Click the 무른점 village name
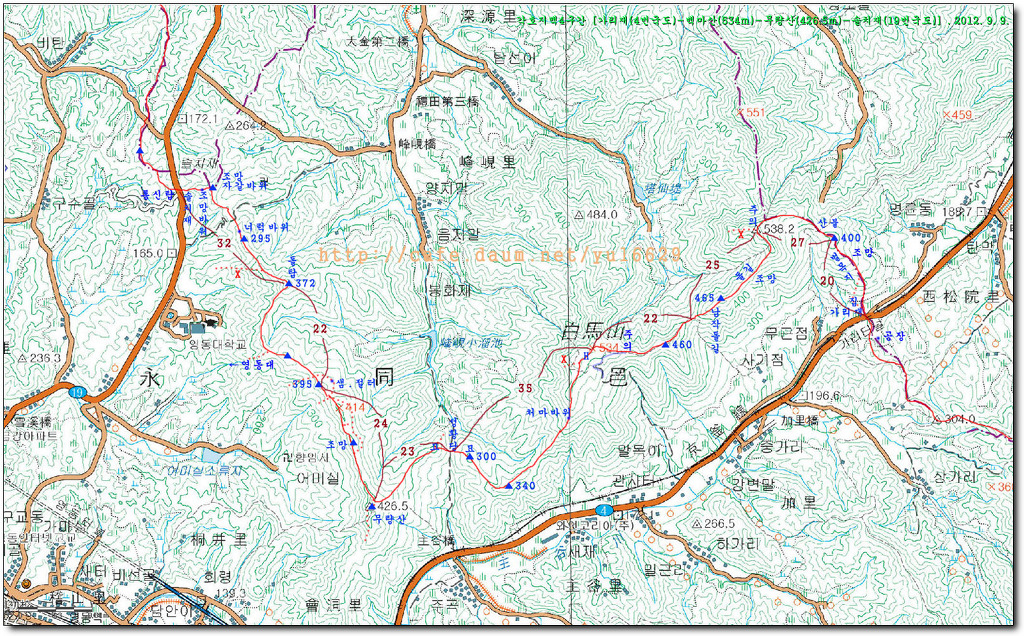The width and height of the screenshot is (1024, 636). coord(787,334)
